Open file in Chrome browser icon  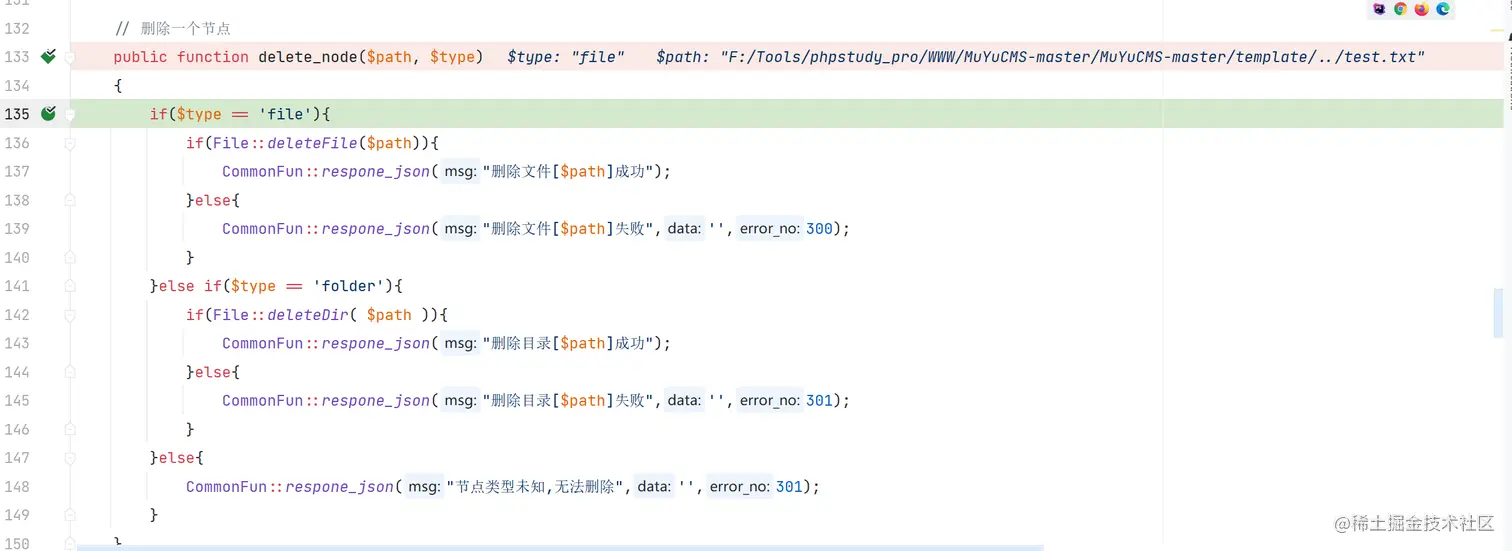point(1400,9)
